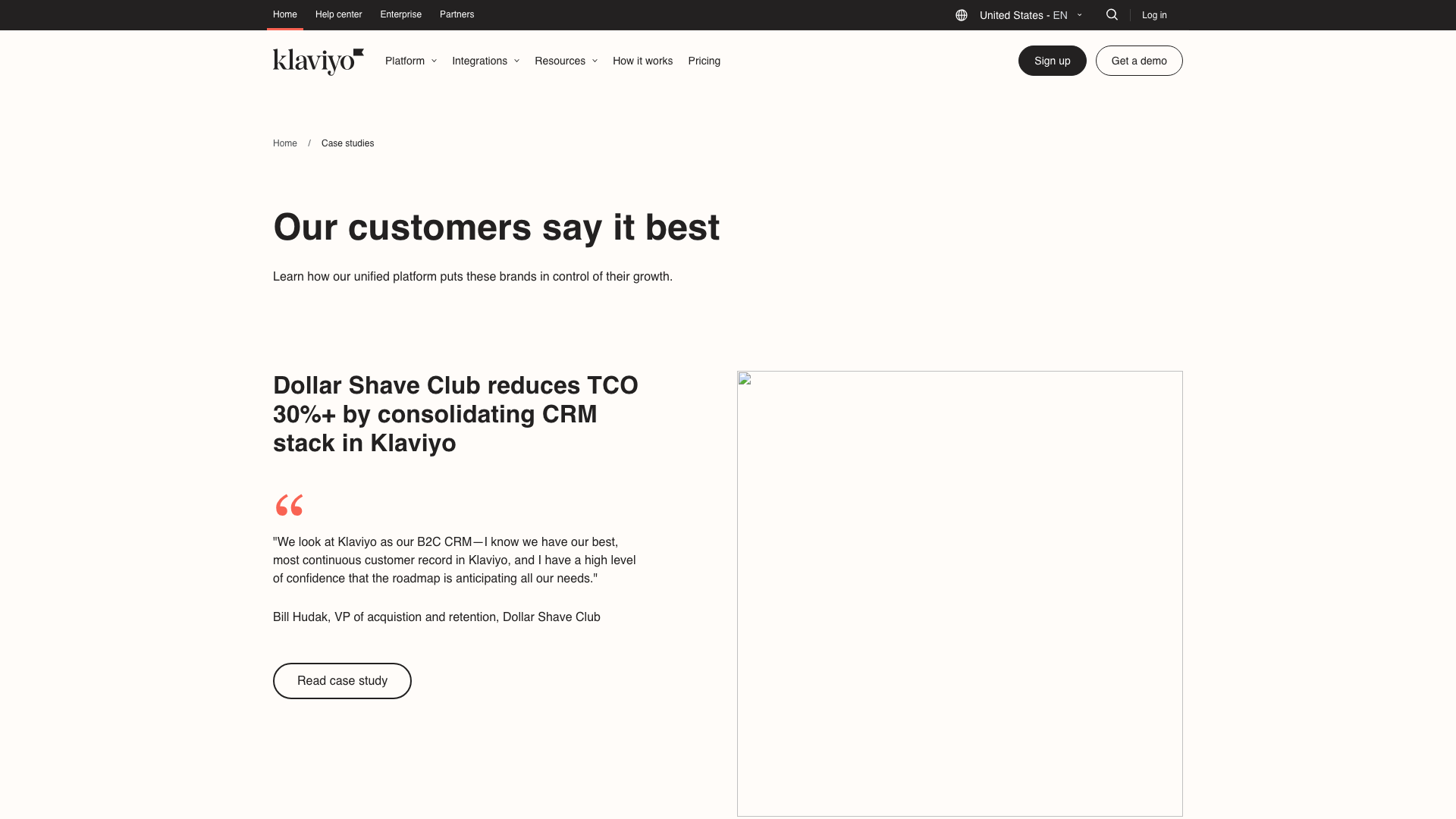Click the Klaviyo logo
Screen dimensions: 1456x819
point(317,61)
